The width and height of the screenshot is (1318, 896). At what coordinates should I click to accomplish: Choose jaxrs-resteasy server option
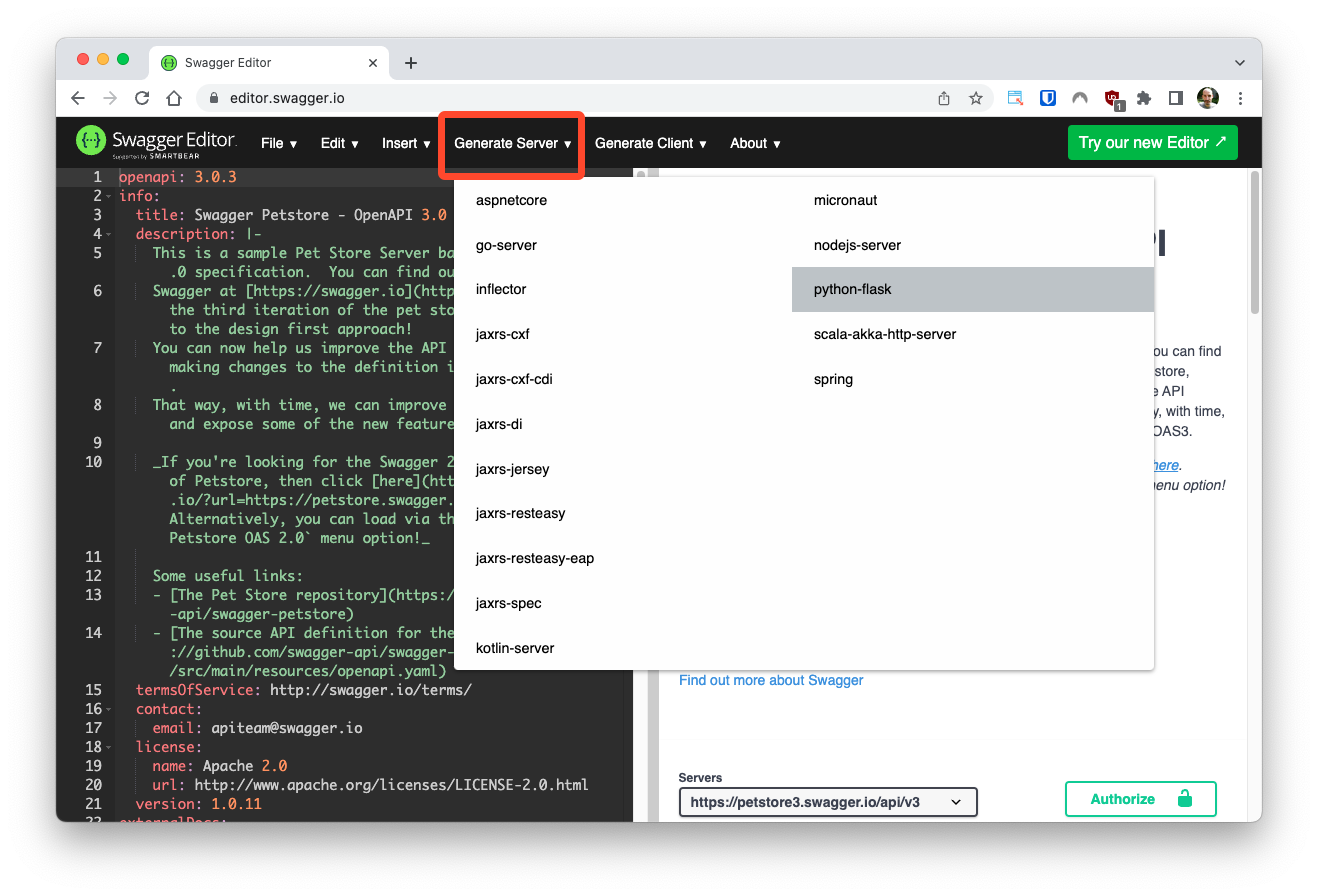[623, 513]
